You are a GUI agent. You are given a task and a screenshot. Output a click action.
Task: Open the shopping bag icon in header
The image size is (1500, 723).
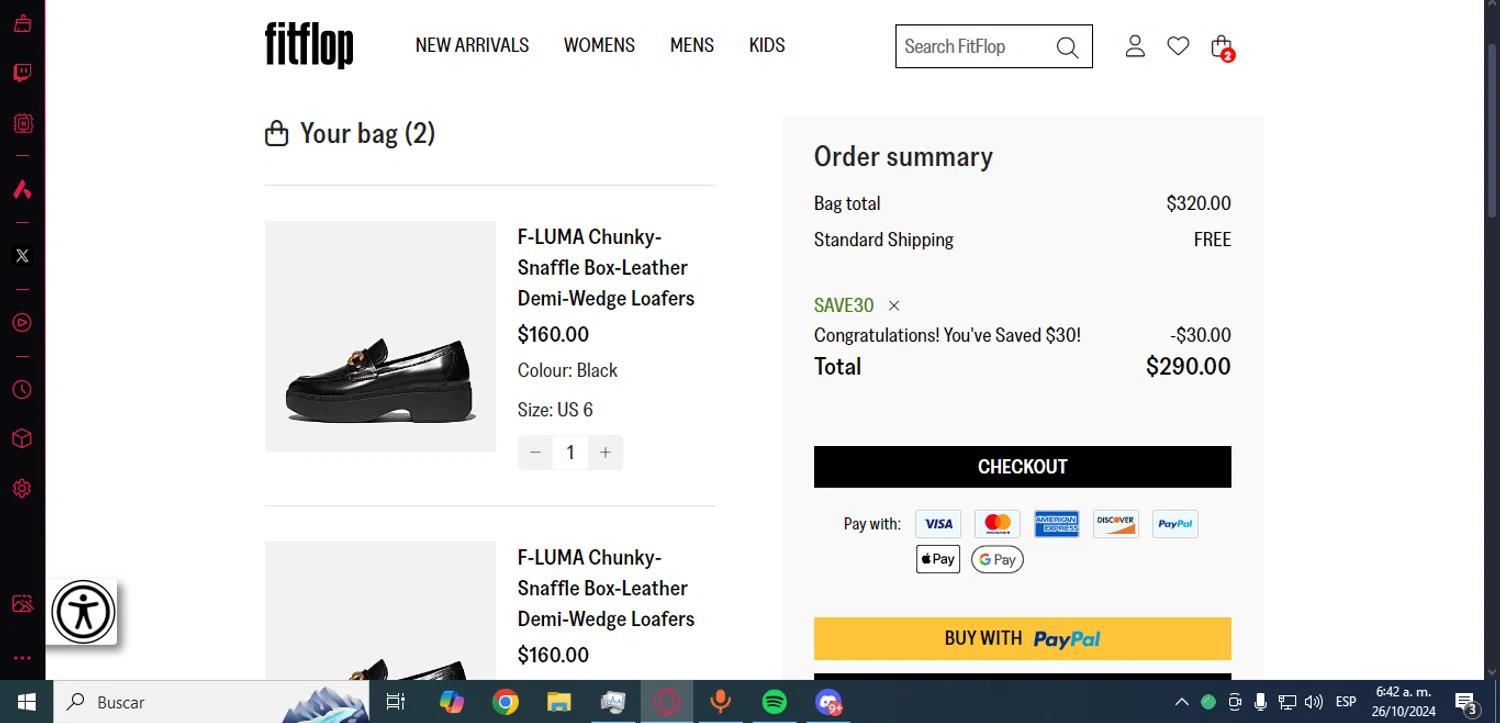(1221, 46)
